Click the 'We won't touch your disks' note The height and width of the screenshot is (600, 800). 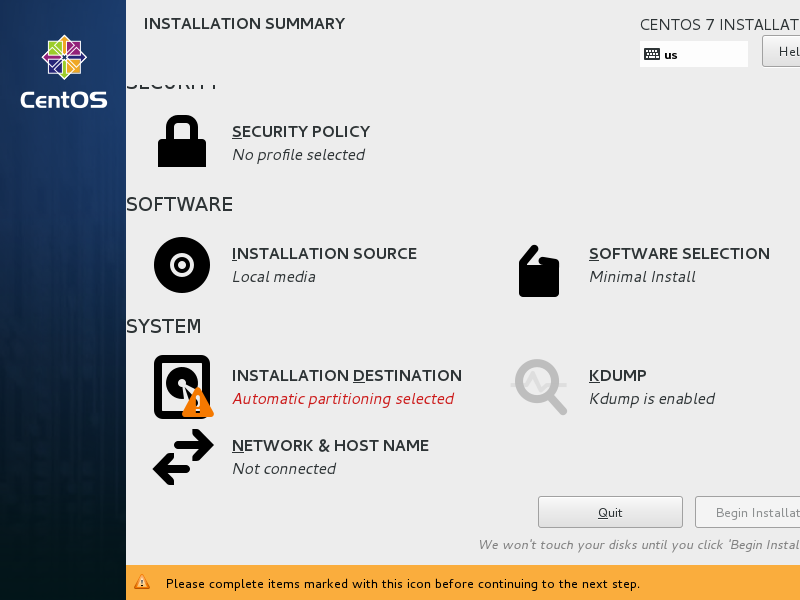tap(639, 545)
